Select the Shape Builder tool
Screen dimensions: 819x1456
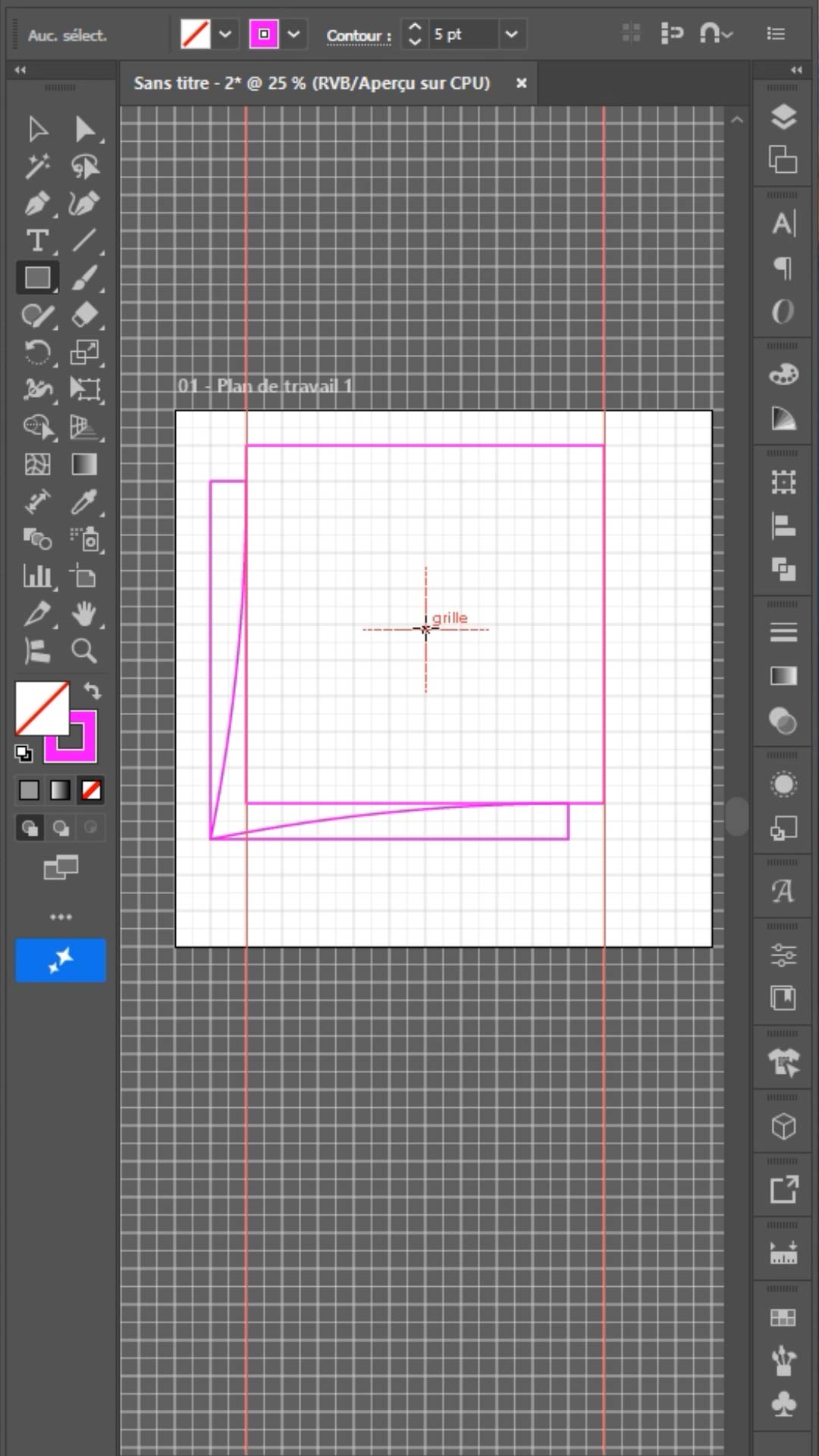tap(38, 427)
